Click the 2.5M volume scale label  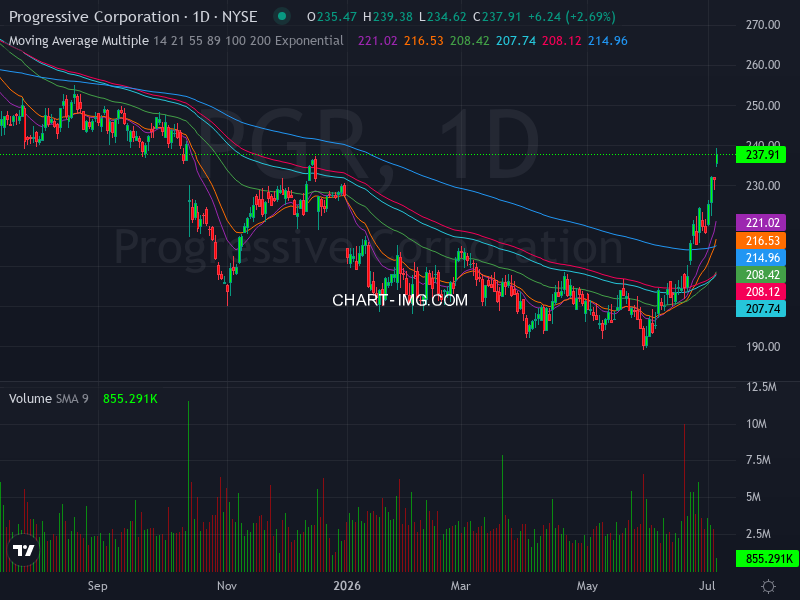758,534
